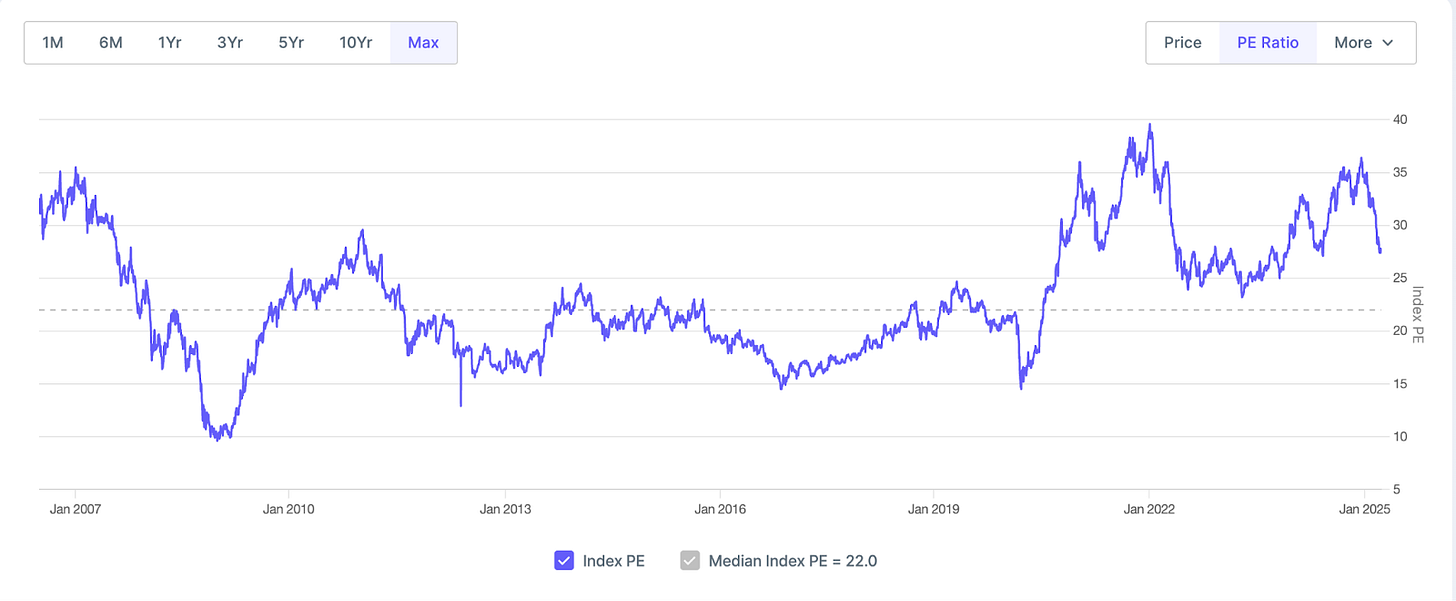Select the Max time range
This screenshot has width=1456, height=601.
tap(423, 42)
